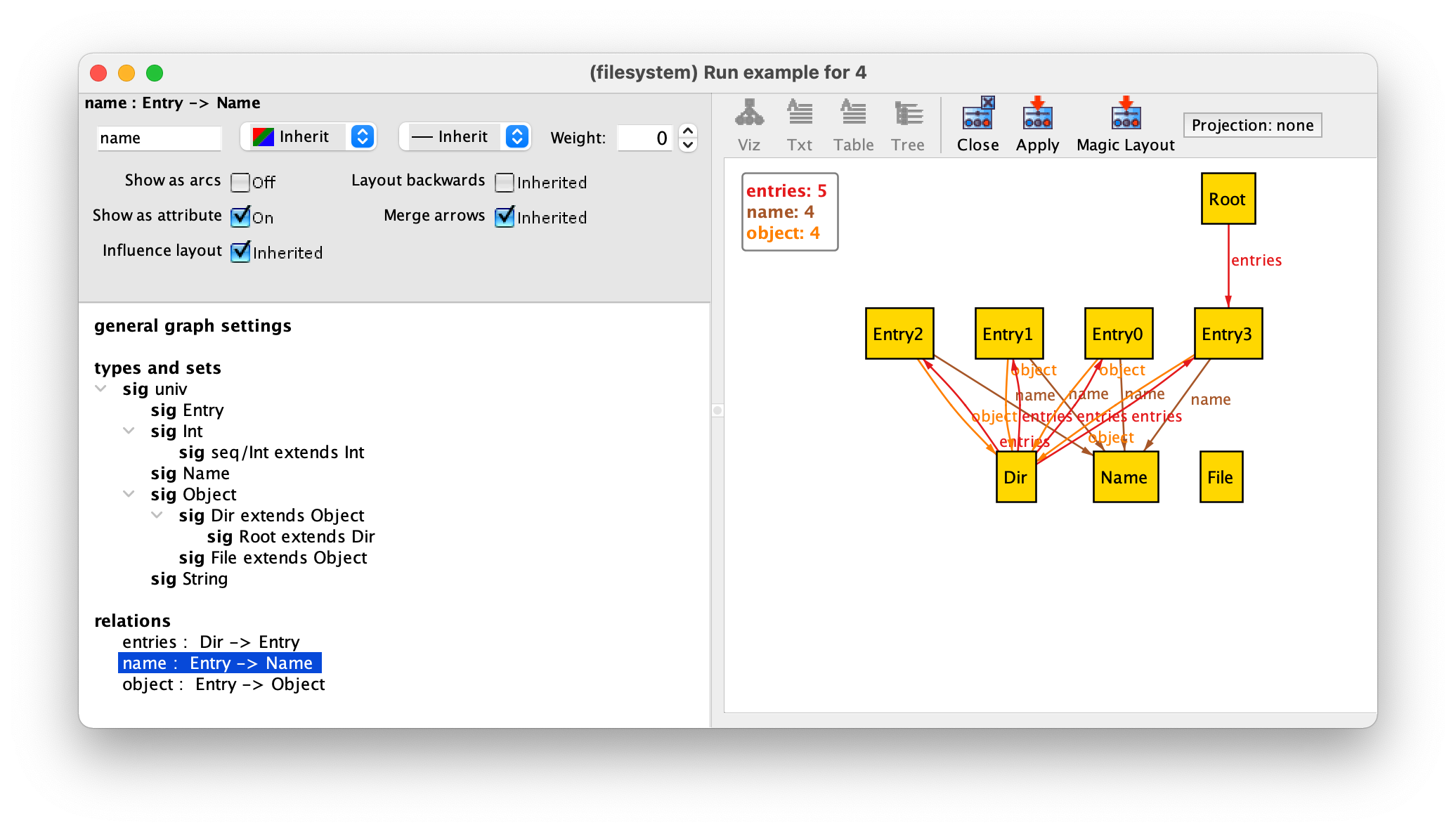The image size is (1456, 832).
Task: Toggle Layout backwards checkbox
Action: click(x=505, y=182)
